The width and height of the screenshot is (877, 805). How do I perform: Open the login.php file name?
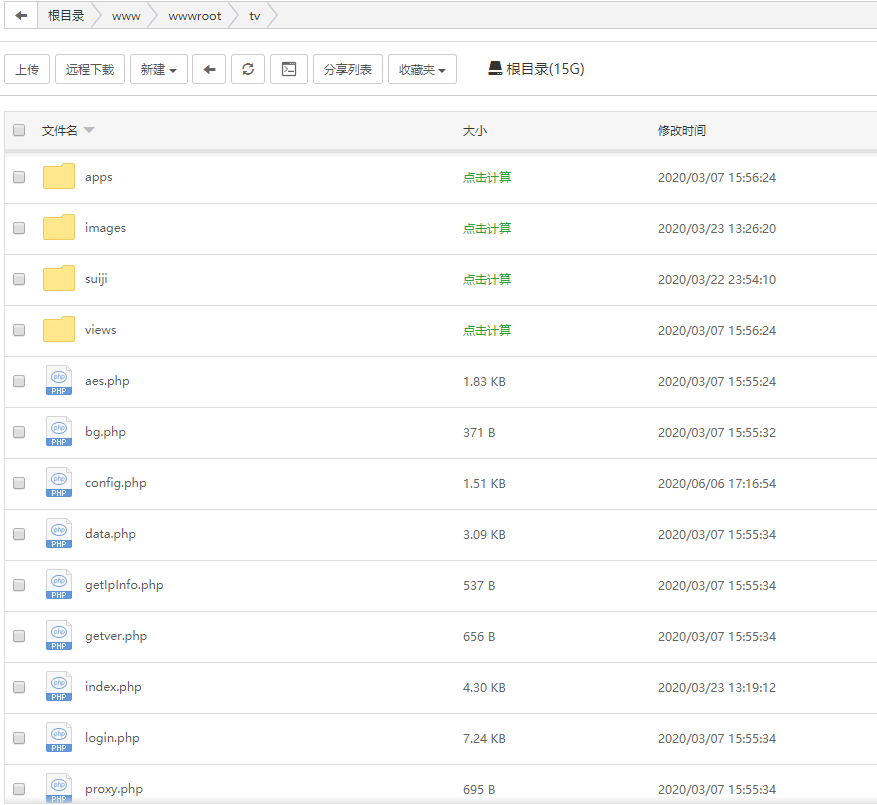(x=112, y=738)
